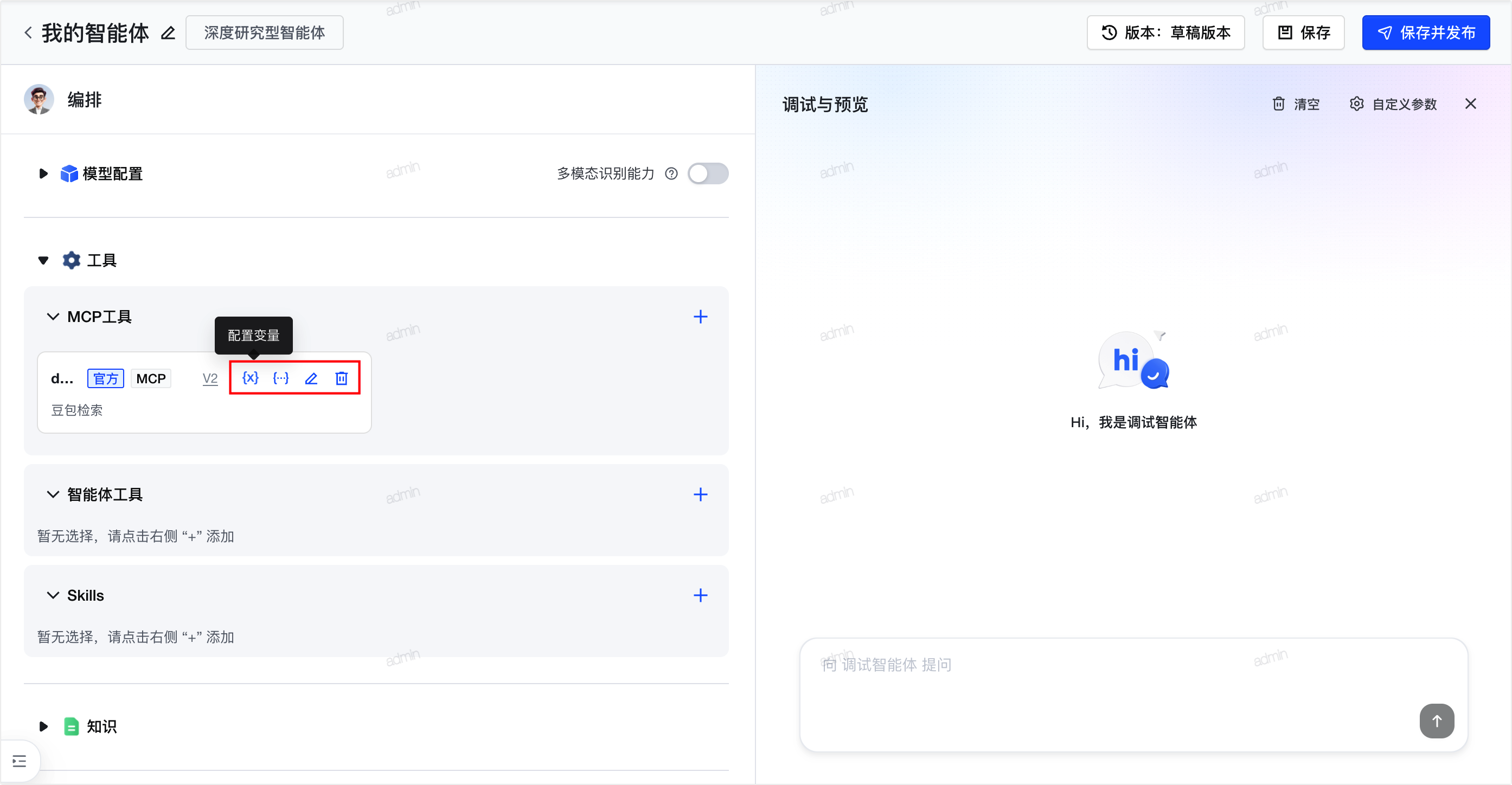Add a 智能体工具 with plus icon
The image size is (1512, 785).
pos(700,494)
